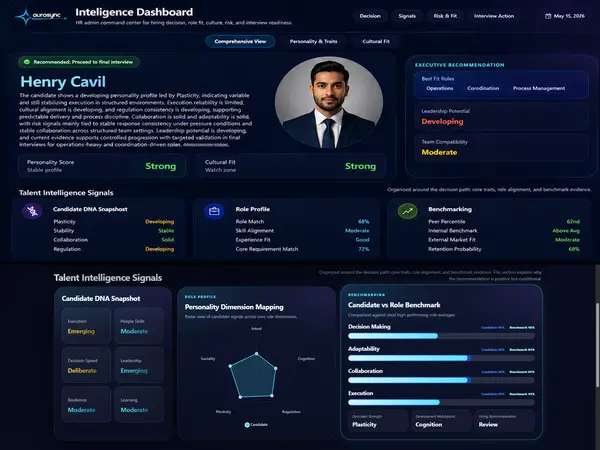Switch to the Cultural Fit tab
The width and height of the screenshot is (600, 450).
click(x=376, y=41)
